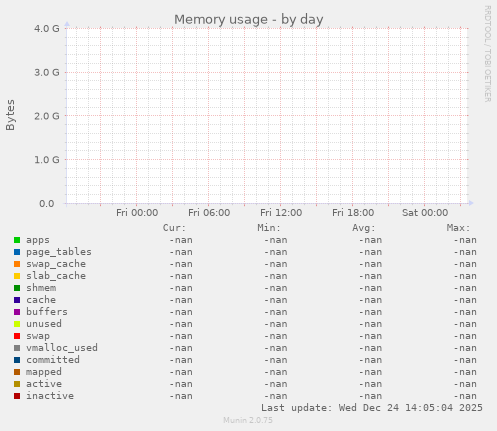Click the 'Fri 12:00' x-axis label

pyautogui.click(x=281, y=213)
